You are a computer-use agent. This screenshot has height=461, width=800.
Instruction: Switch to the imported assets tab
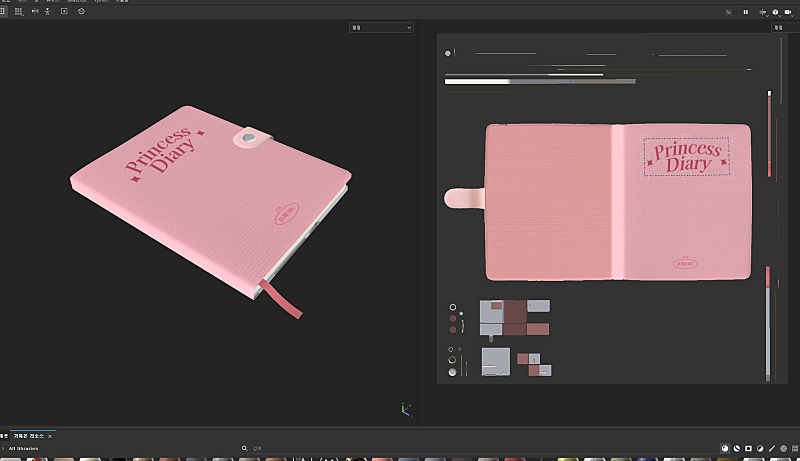pyautogui.click(x=28, y=437)
